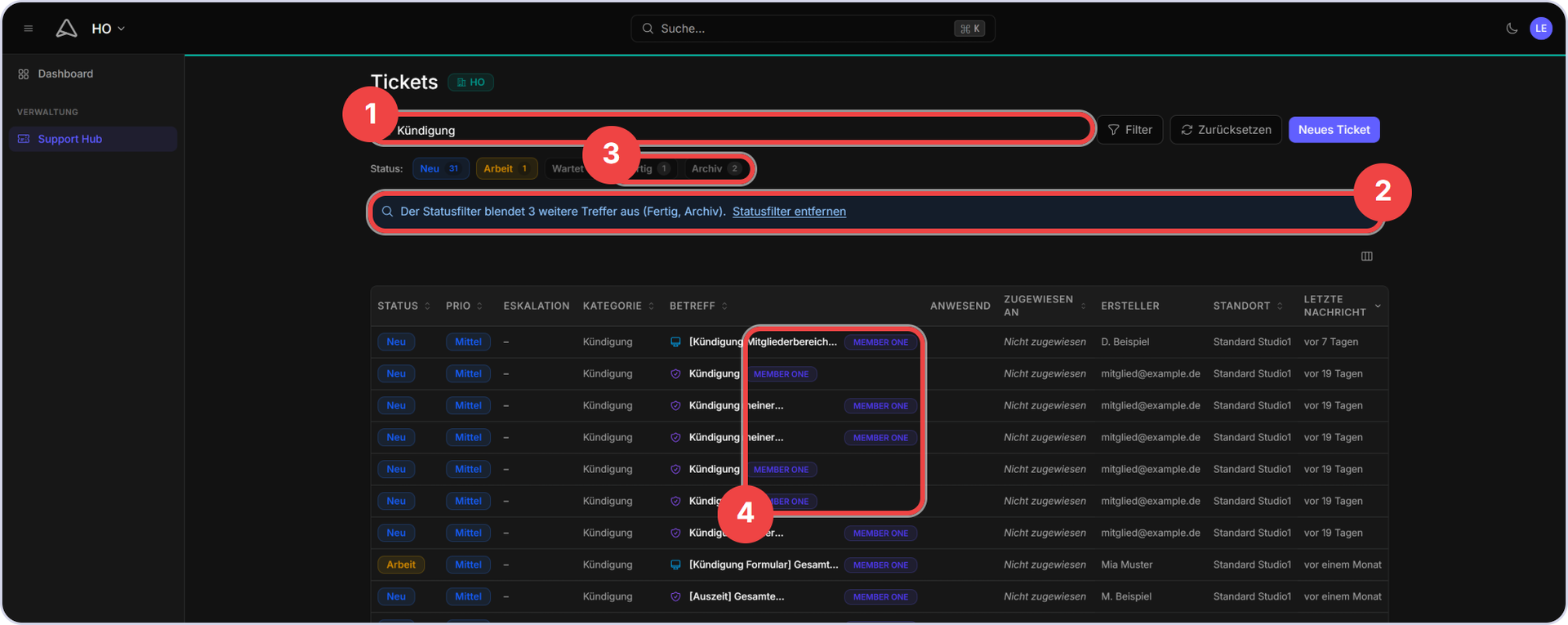The height and width of the screenshot is (625, 1568).
Task: Toggle the Archiv status filter chip
Action: (x=715, y=169)
